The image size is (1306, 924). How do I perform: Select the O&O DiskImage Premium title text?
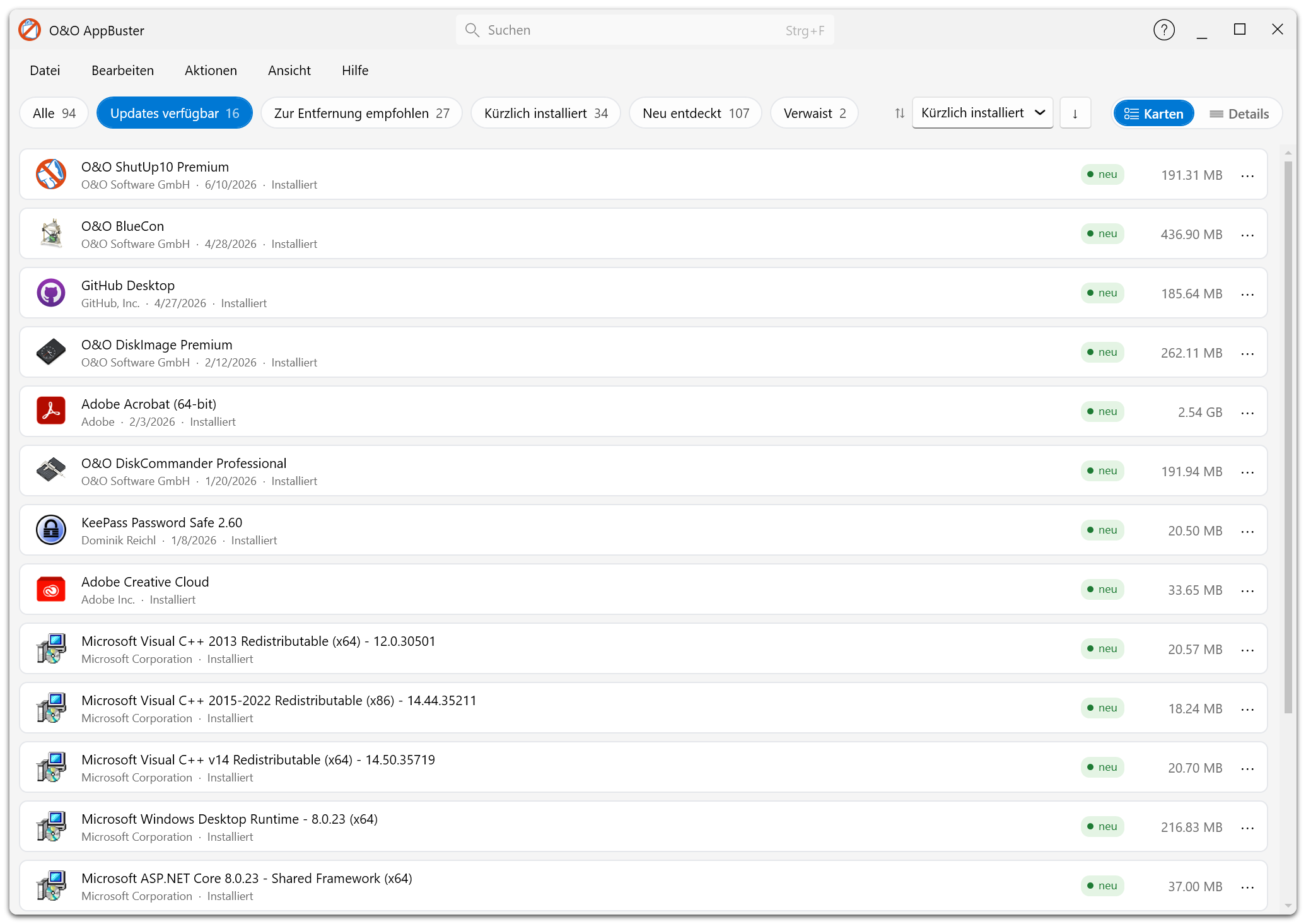coord(156,345)
